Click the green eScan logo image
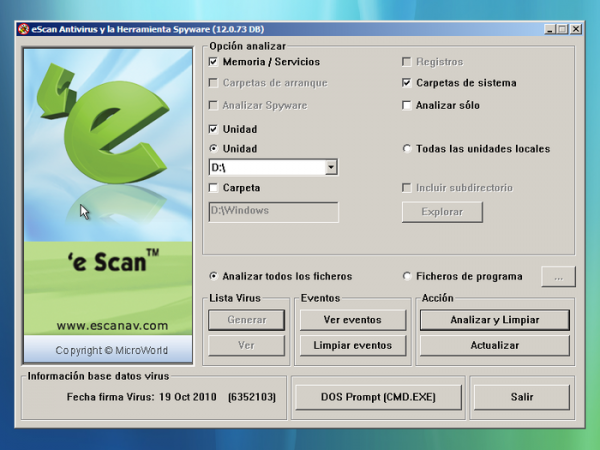The width and height of the screenshot is (600, 450). coord(108,205)
